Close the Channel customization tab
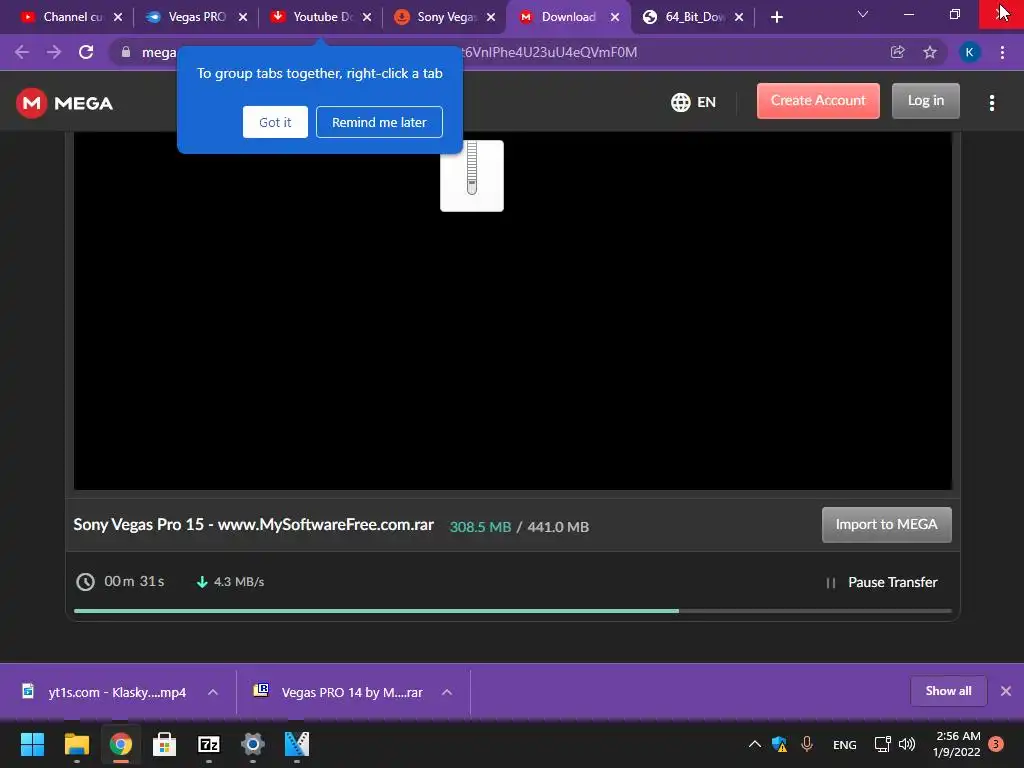The image size is (1024, 768). click(x=118, y=17)
